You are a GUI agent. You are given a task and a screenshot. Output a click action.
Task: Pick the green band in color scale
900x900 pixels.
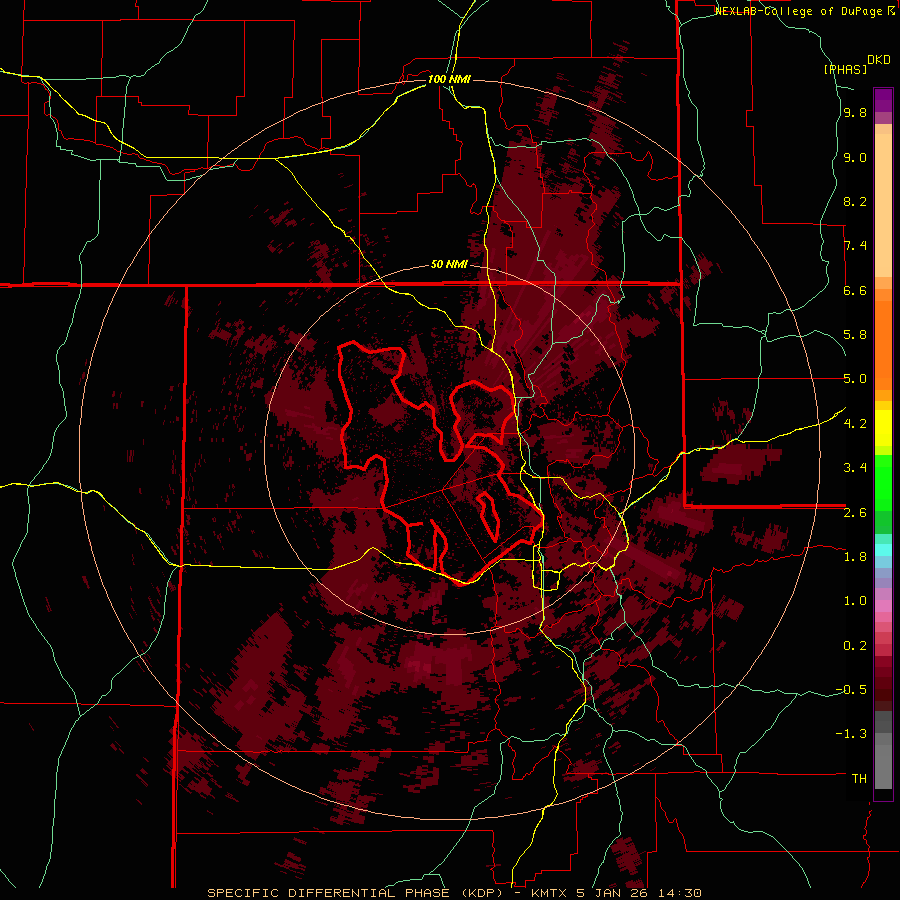tap(883, 482)
